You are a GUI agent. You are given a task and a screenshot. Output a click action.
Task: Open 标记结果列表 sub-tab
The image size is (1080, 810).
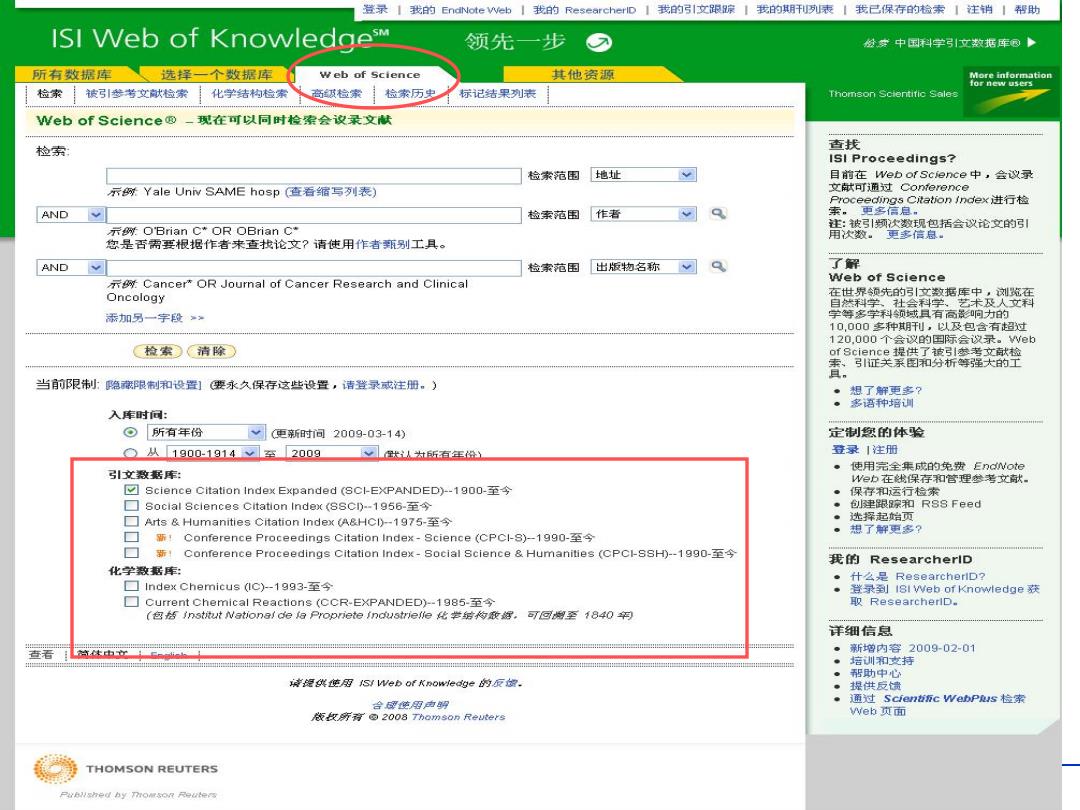pyautogui.click(x=497, y=94)
